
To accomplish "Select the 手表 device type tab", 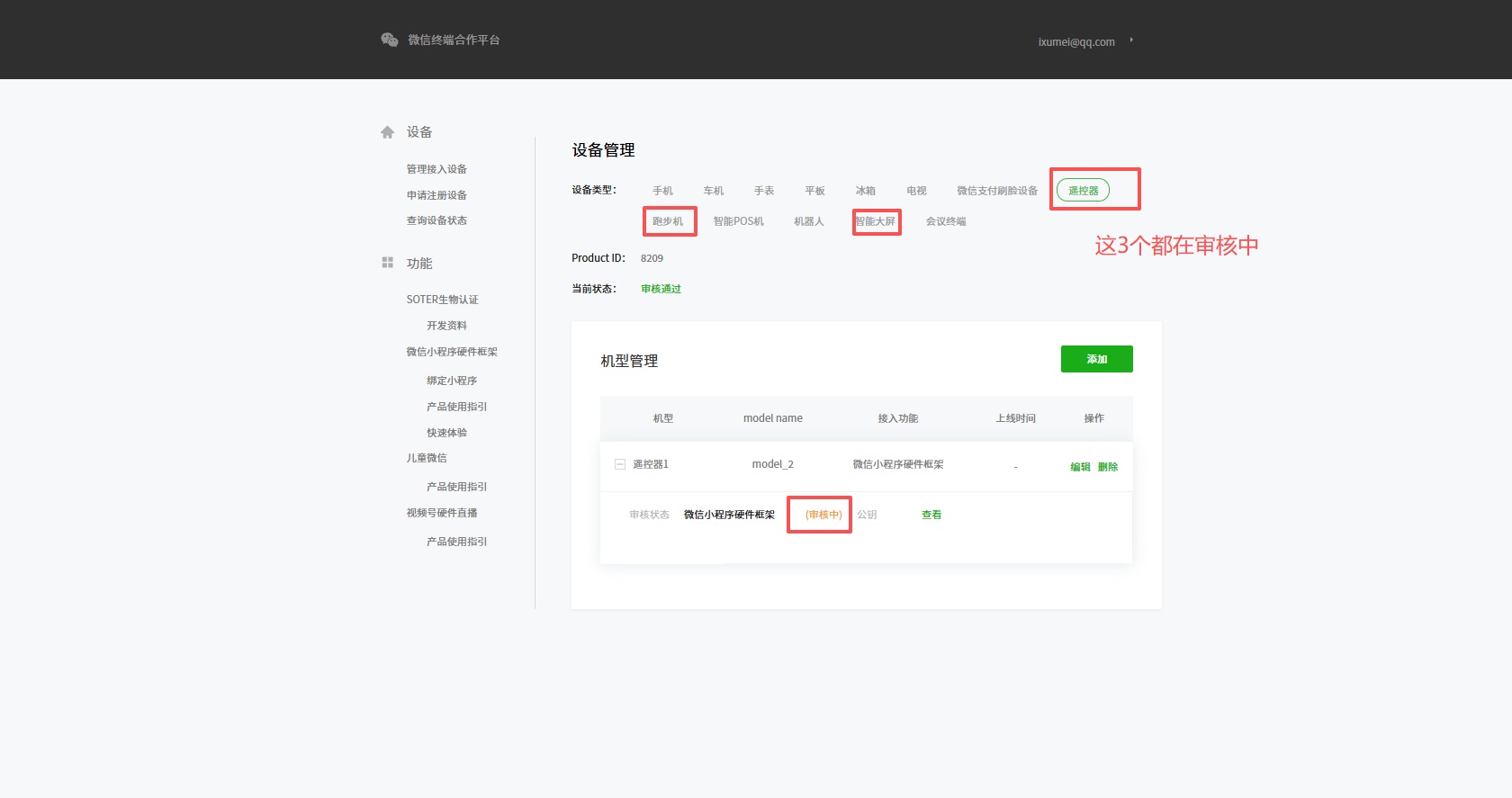I will pos(764,191).
